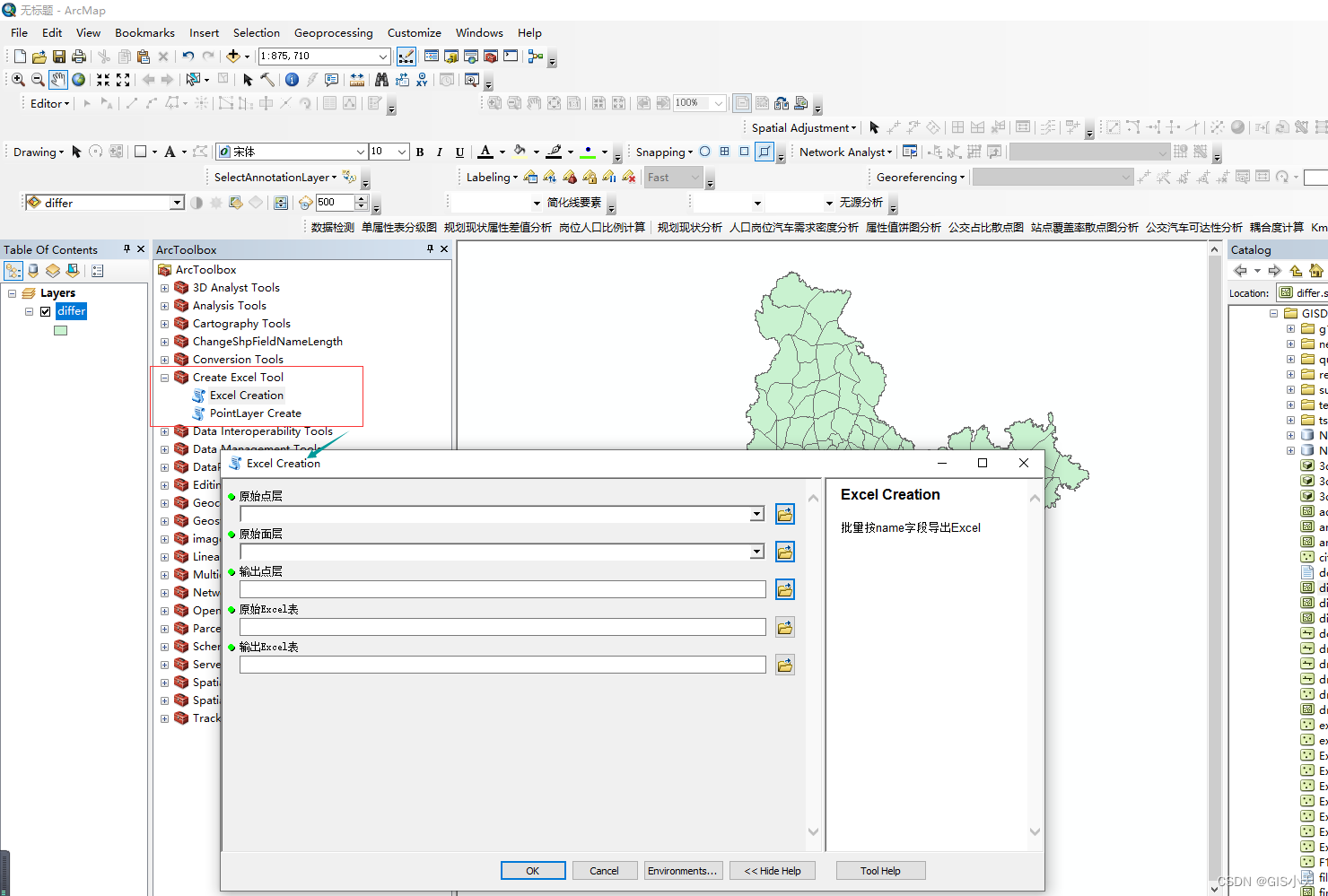
Task: Open the 宋体 font dropdown
Action: [x=360, y=152]
